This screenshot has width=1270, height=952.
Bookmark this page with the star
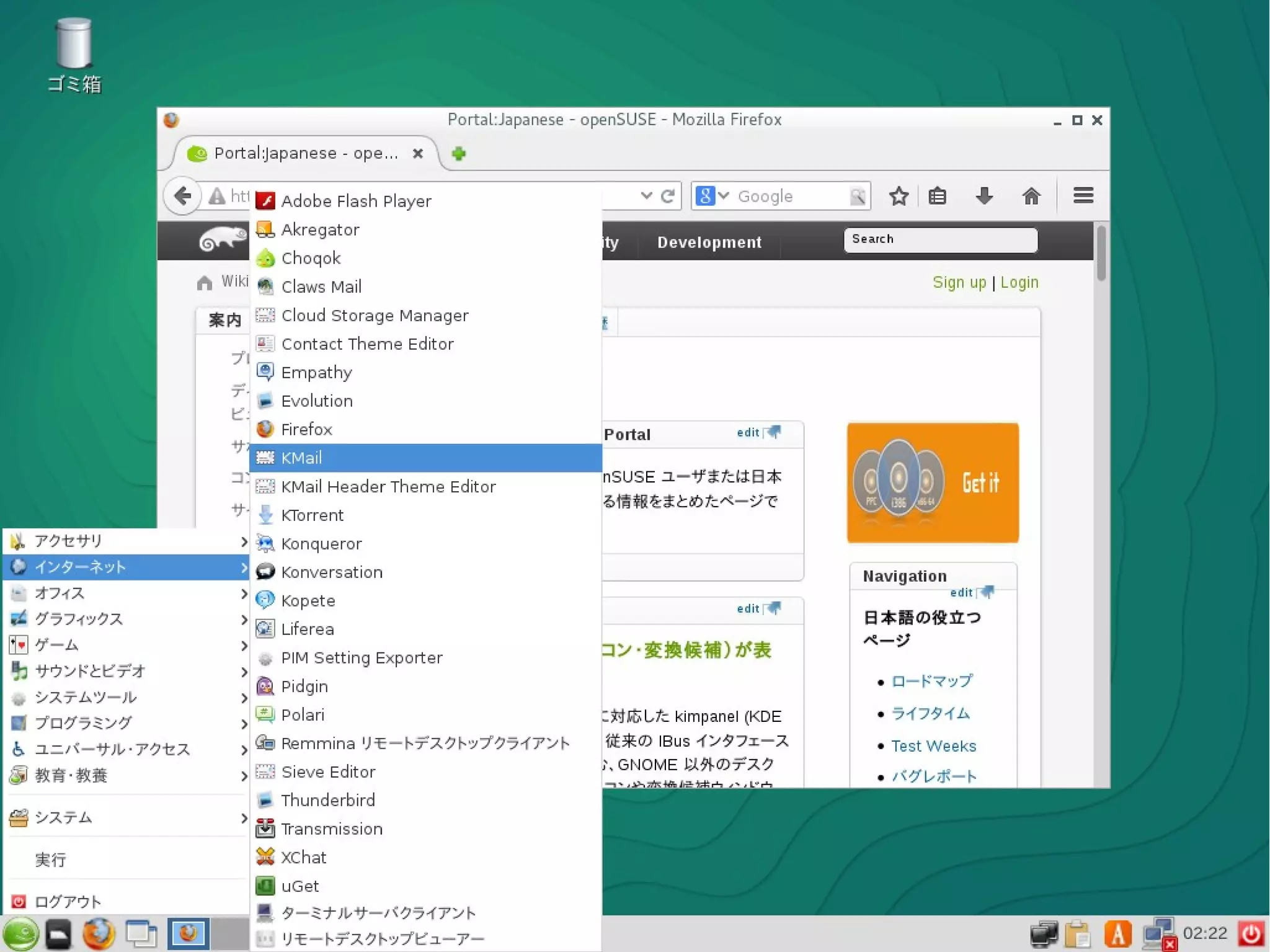[899, 196]
